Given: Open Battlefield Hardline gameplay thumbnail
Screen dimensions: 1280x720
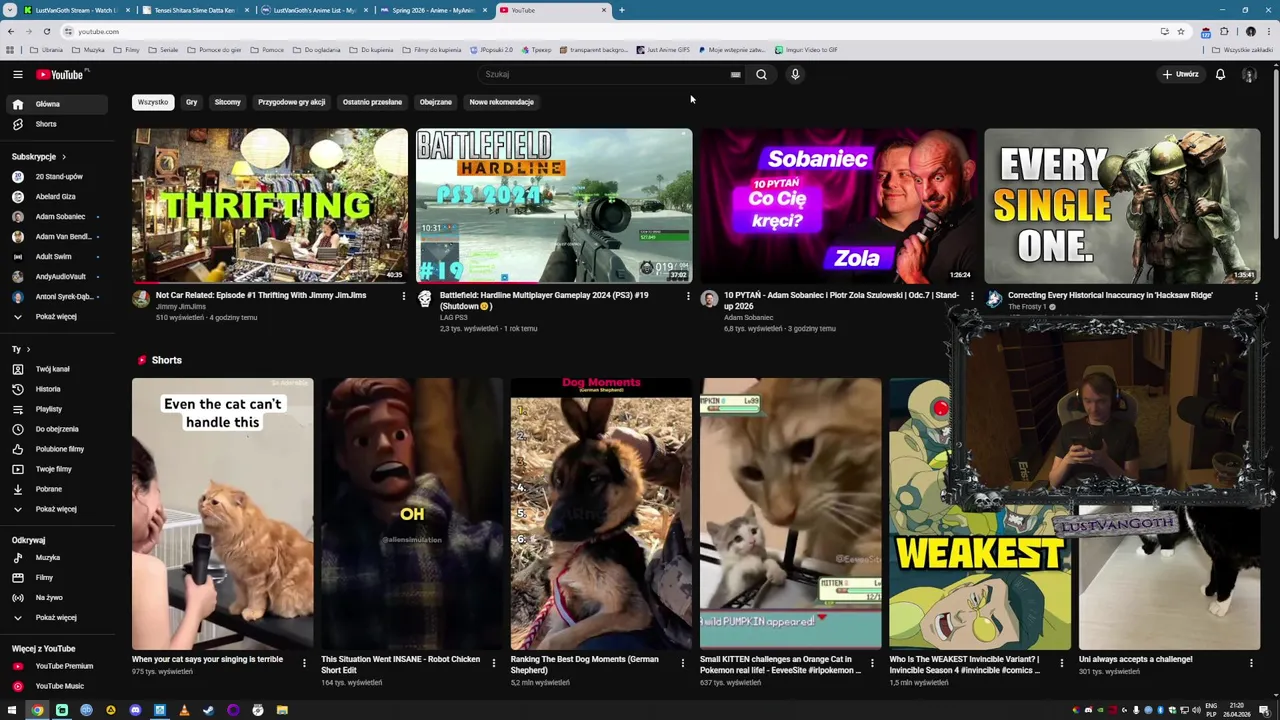Looking at the screenshot, I should (x=554, y=206).
